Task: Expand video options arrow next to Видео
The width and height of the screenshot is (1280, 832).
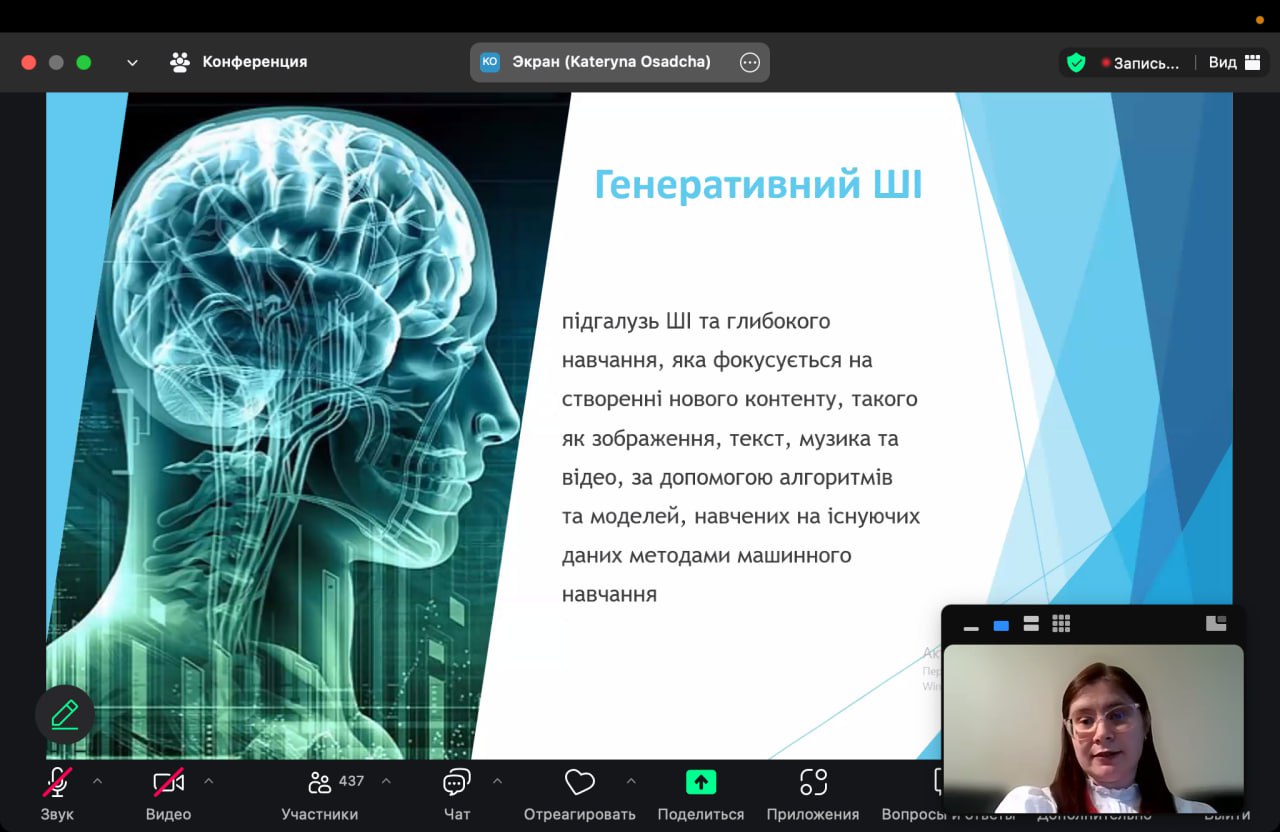Action: click(208, 781)
